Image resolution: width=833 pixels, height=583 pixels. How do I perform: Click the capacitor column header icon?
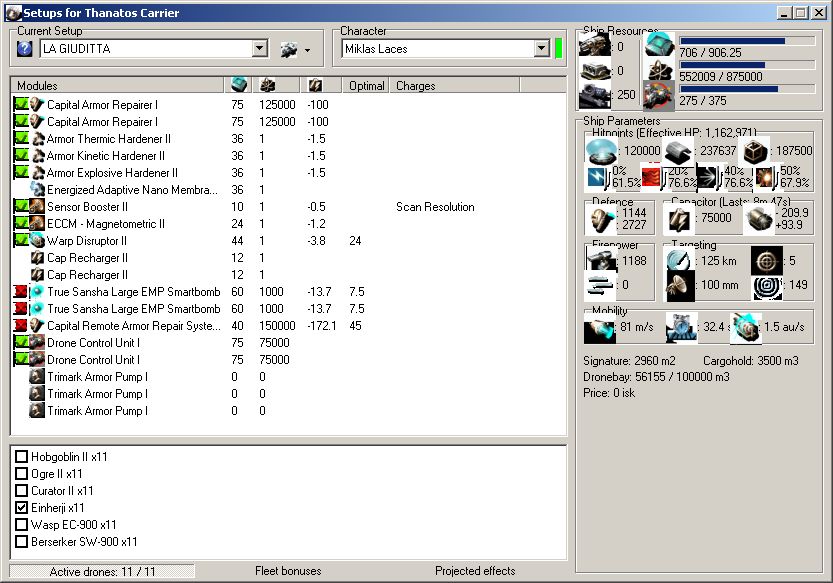pyautogui.click(x=315, y=85)
